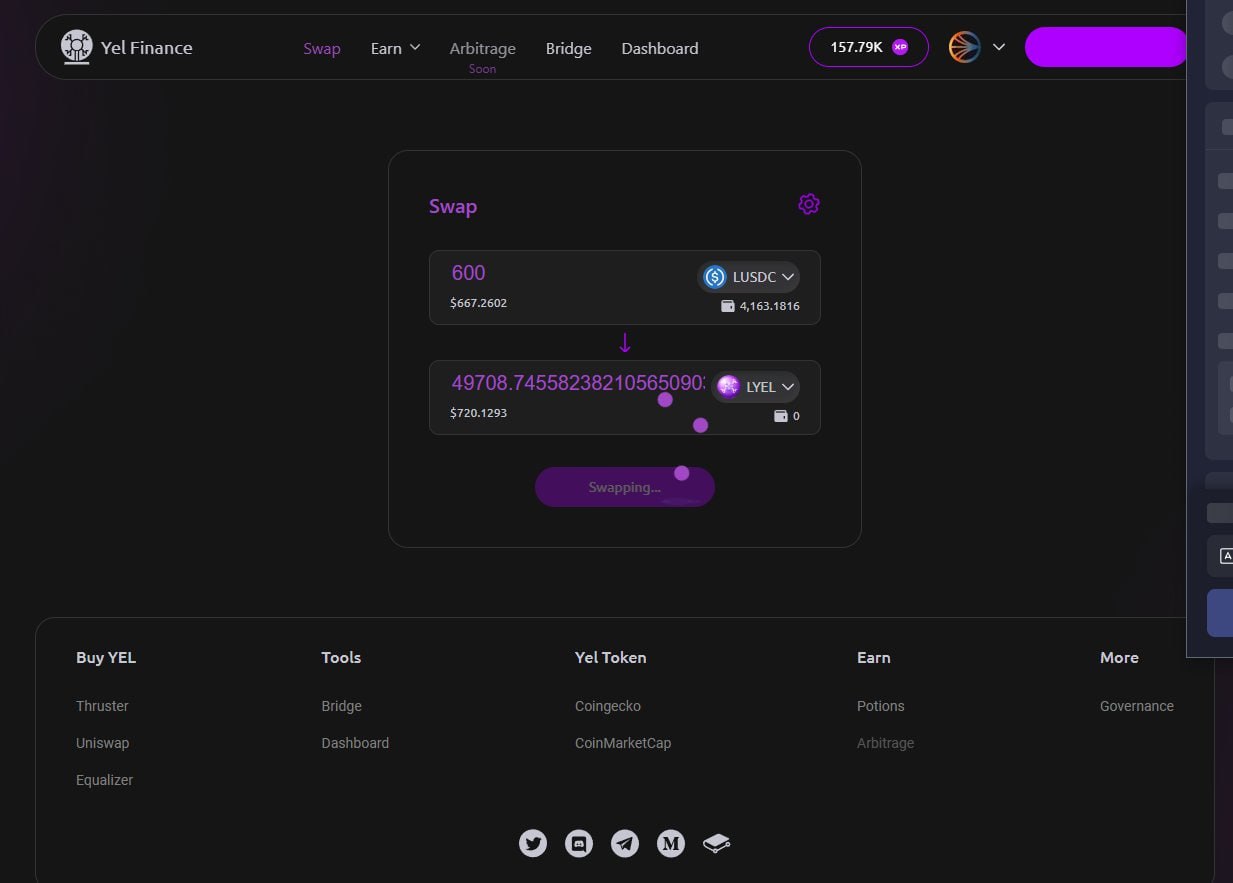Click the Yel Finance logo

coord(77,47)
